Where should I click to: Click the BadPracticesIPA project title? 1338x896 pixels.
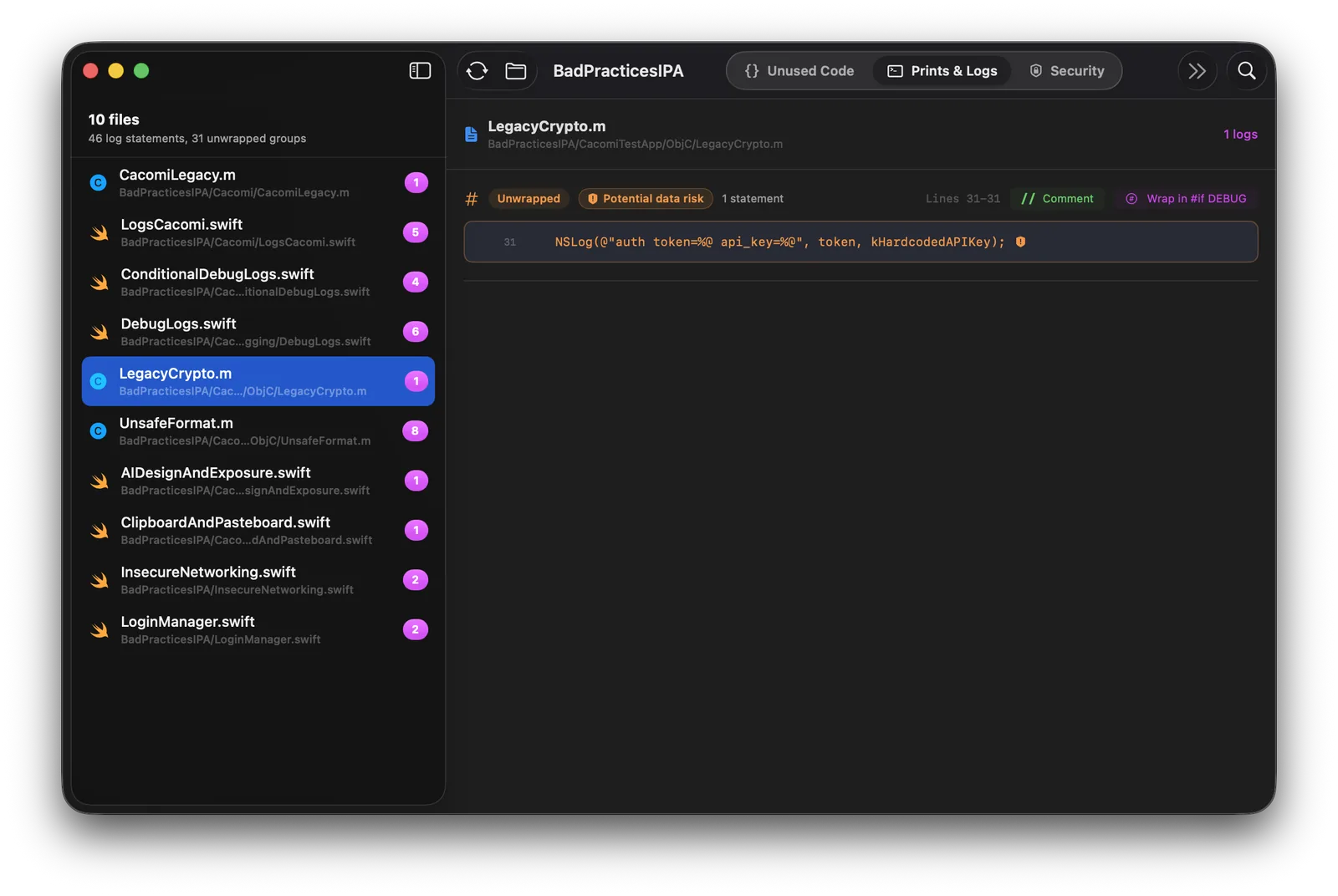[618, 71]
